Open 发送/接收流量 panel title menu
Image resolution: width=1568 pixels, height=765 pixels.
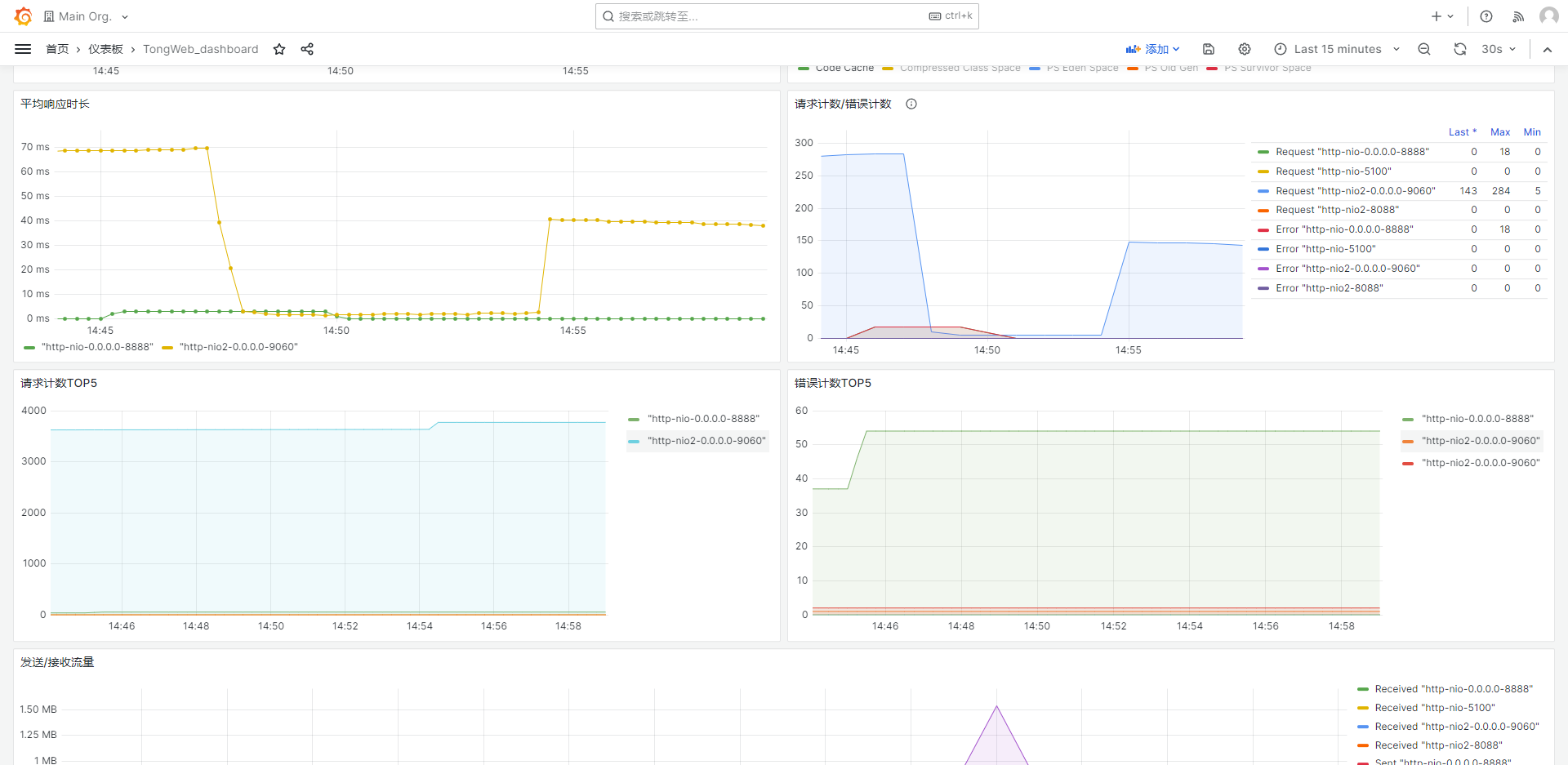57,662
